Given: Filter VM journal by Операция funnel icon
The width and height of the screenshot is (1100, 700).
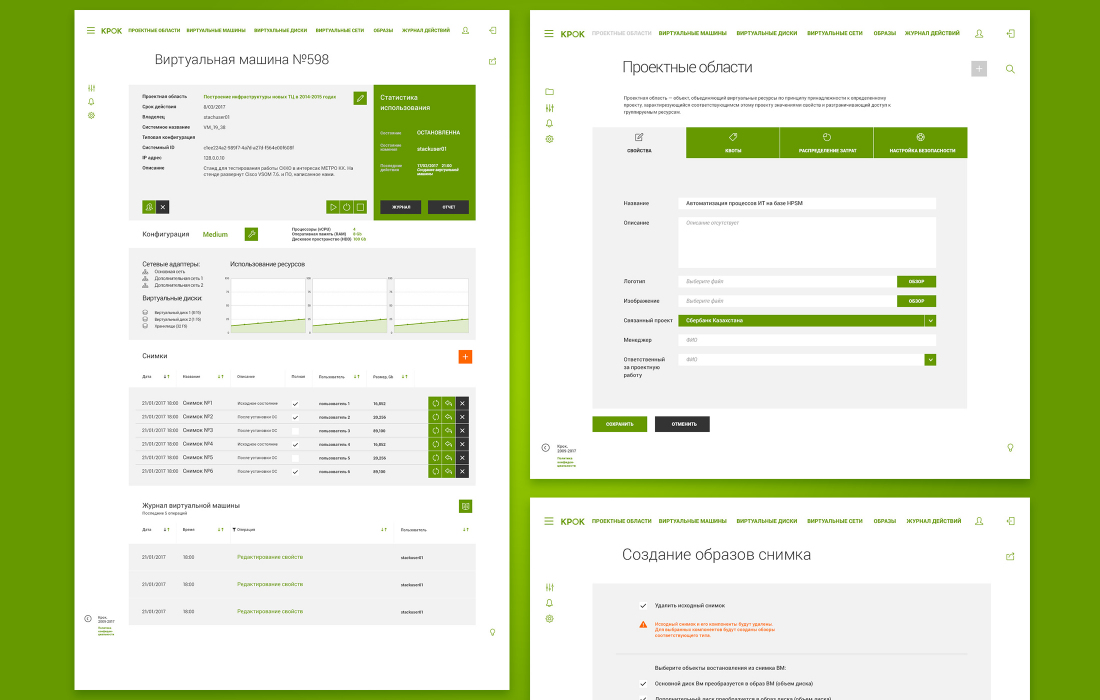Looking at the screenshot, I should (234, 530).
